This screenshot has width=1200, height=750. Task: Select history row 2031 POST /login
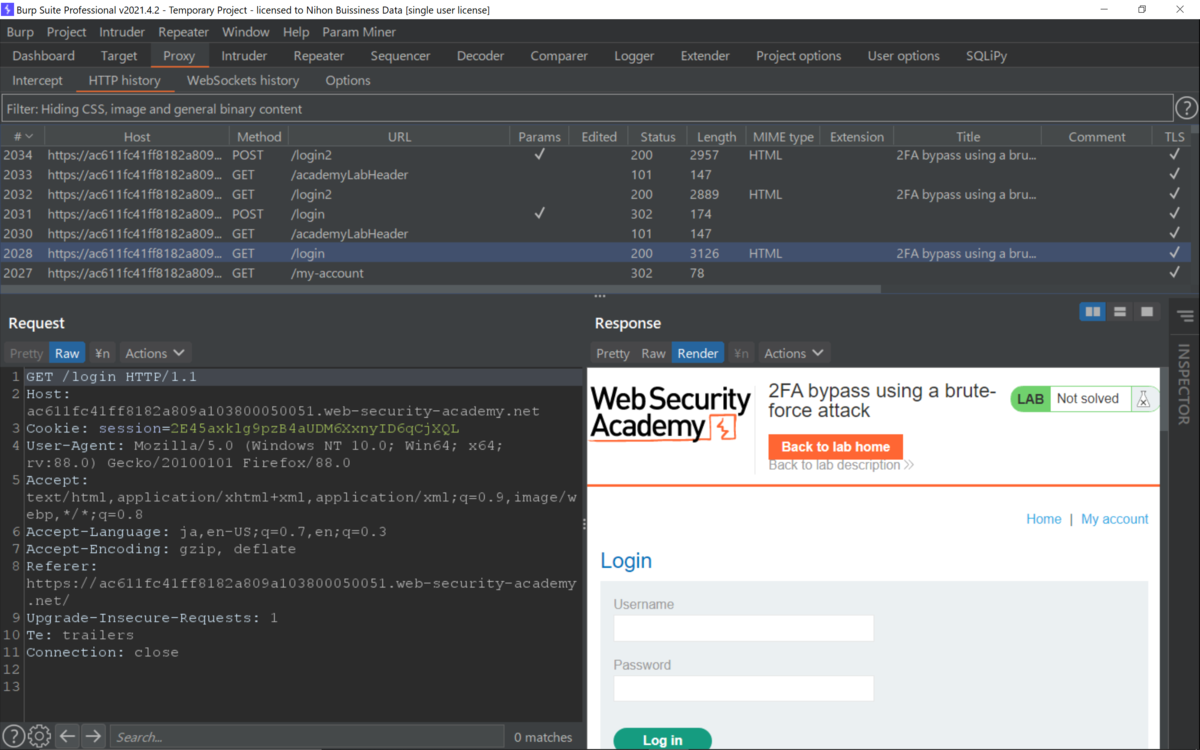pos(594,214)
